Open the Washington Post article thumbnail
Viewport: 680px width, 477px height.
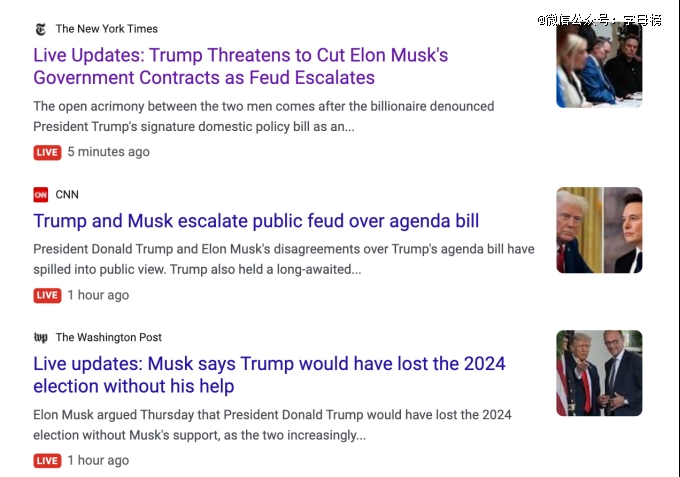(x=599, y=373)
